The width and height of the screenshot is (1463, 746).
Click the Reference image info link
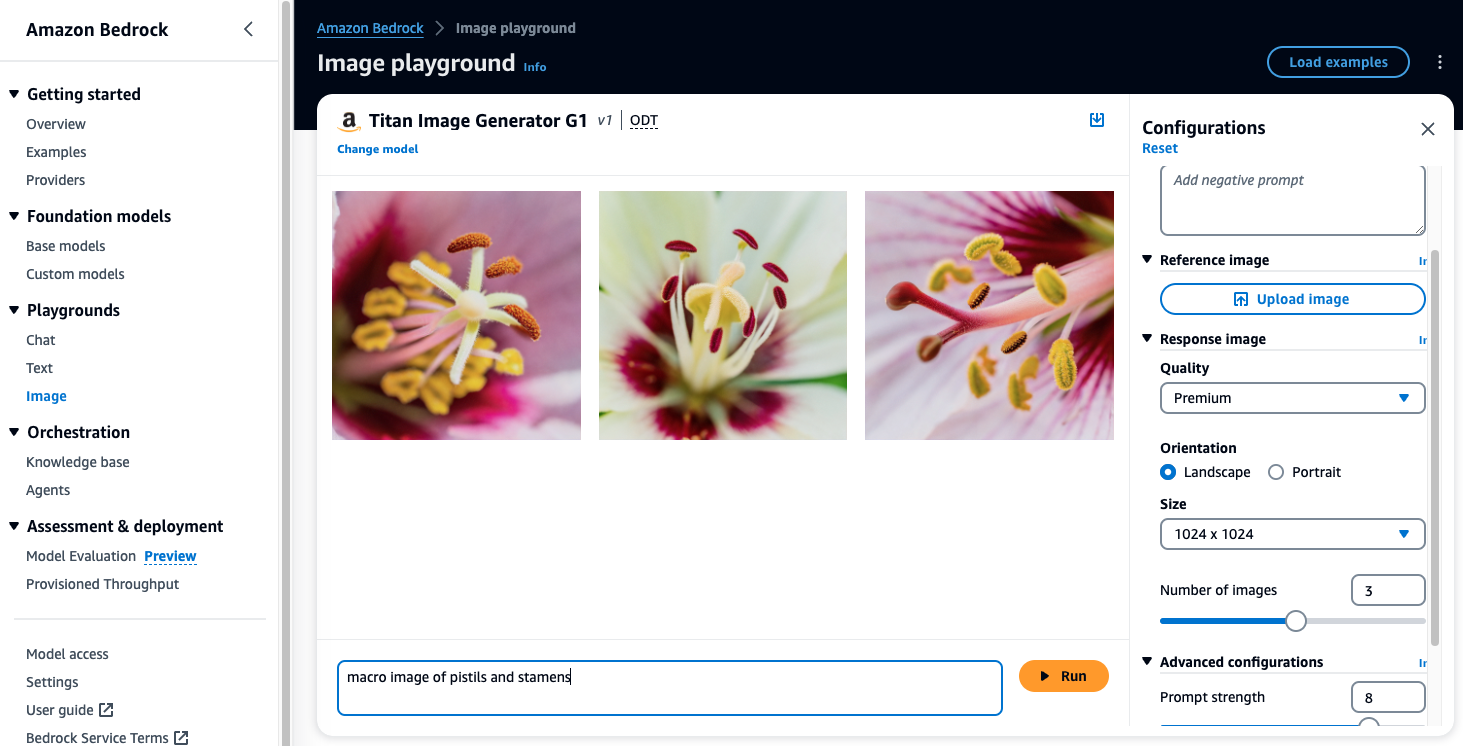pyautogui.click(x=1423, y=261)
